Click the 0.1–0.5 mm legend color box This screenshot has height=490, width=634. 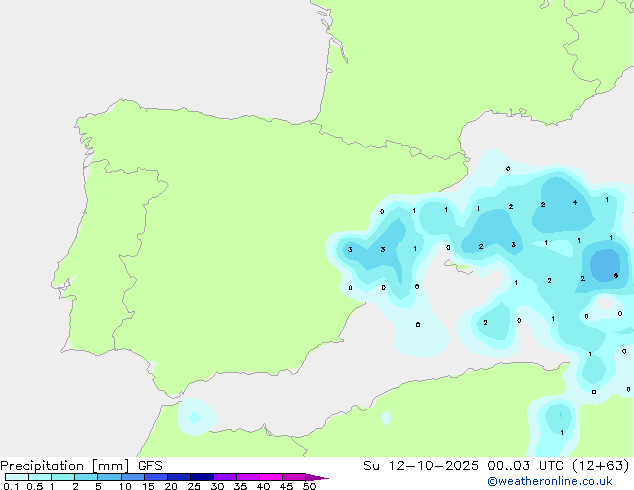[17, 477]
